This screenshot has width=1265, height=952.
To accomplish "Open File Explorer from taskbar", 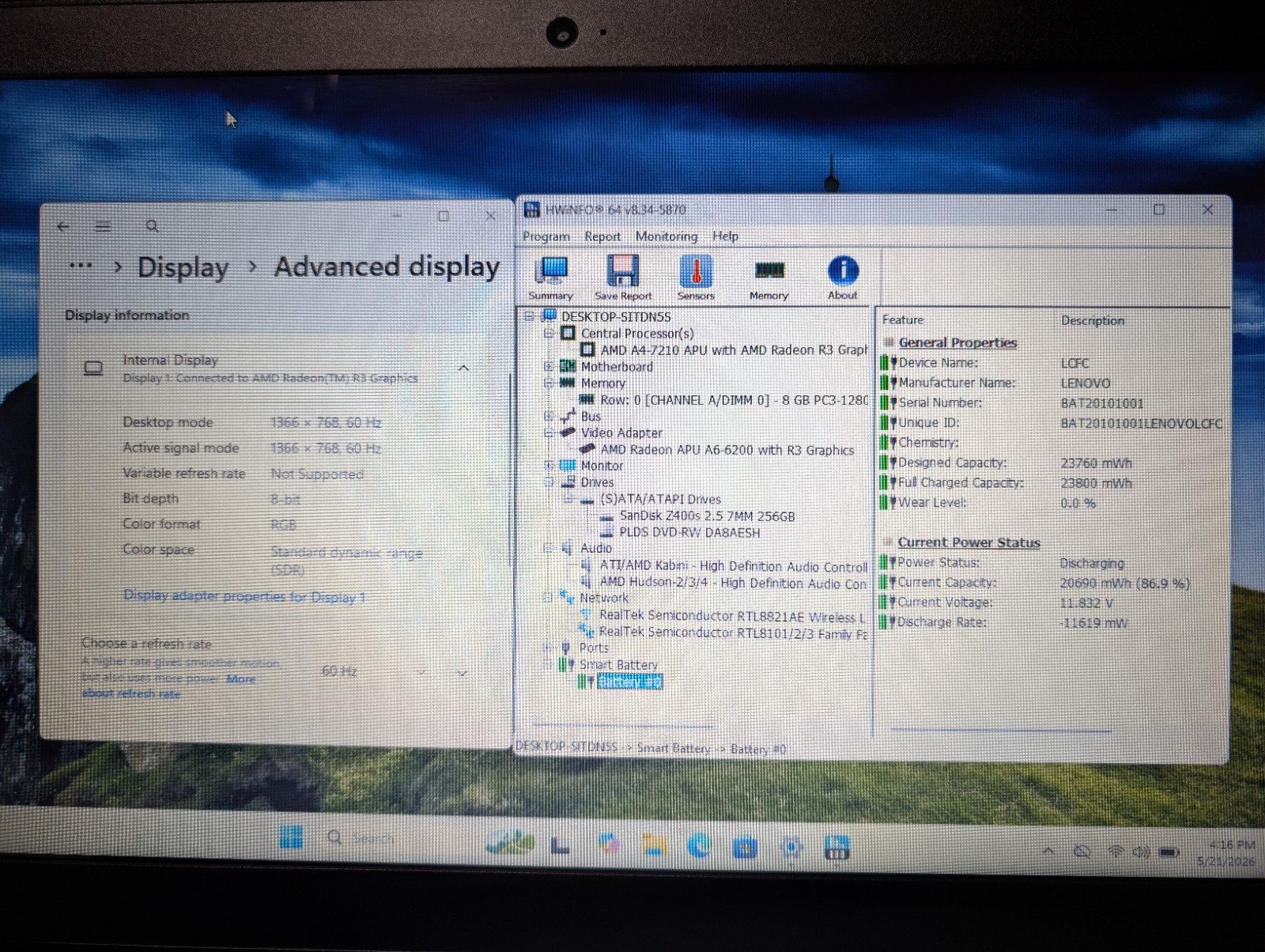I will (653, 845).
